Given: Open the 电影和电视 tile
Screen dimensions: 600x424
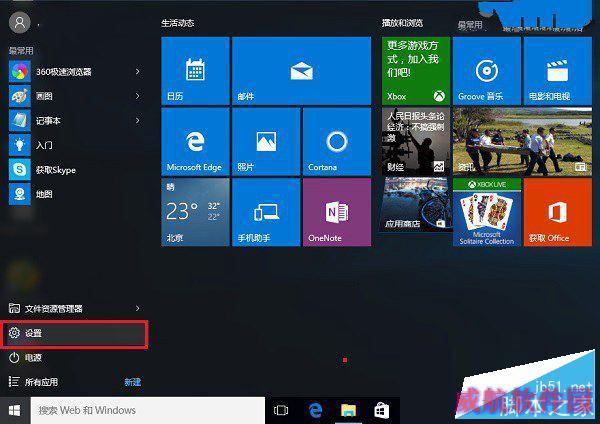Looking at the screenshot, I should click(x=558, y=70).
